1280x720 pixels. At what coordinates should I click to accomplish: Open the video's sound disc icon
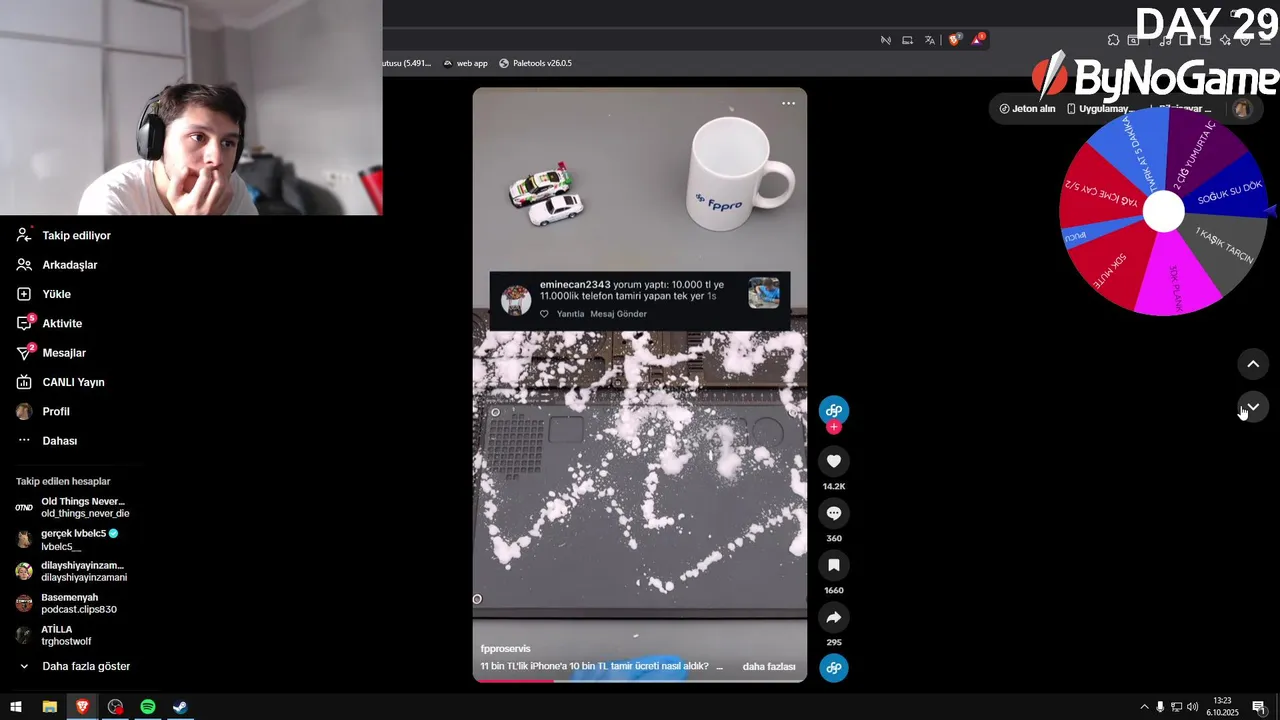[x=834, y=668]
